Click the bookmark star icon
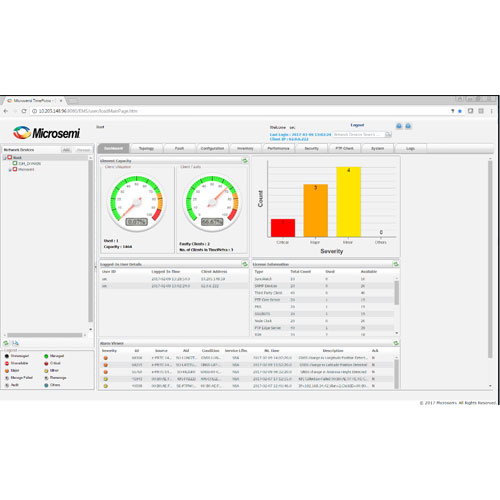The height and width of the screenshot is (500, 500). tap(460, 111)
